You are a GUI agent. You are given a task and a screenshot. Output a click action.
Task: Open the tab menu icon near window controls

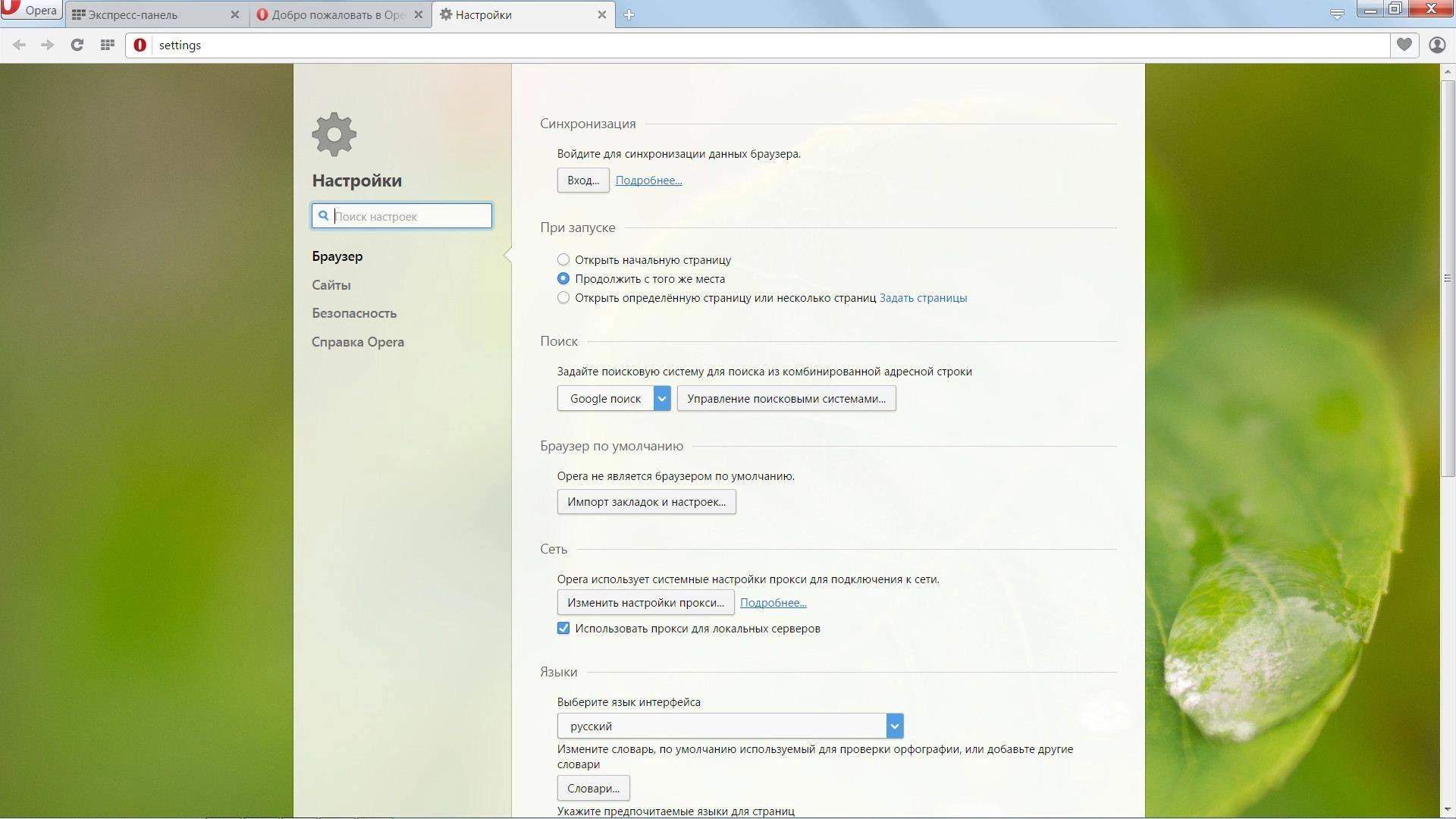pos(1337,14)
